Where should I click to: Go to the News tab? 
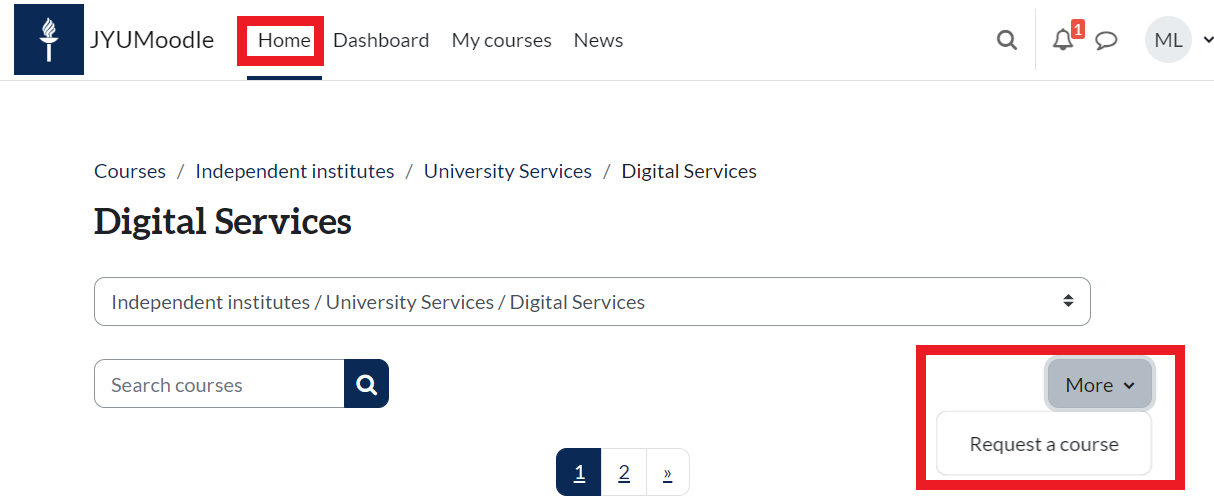click(598, 41)
